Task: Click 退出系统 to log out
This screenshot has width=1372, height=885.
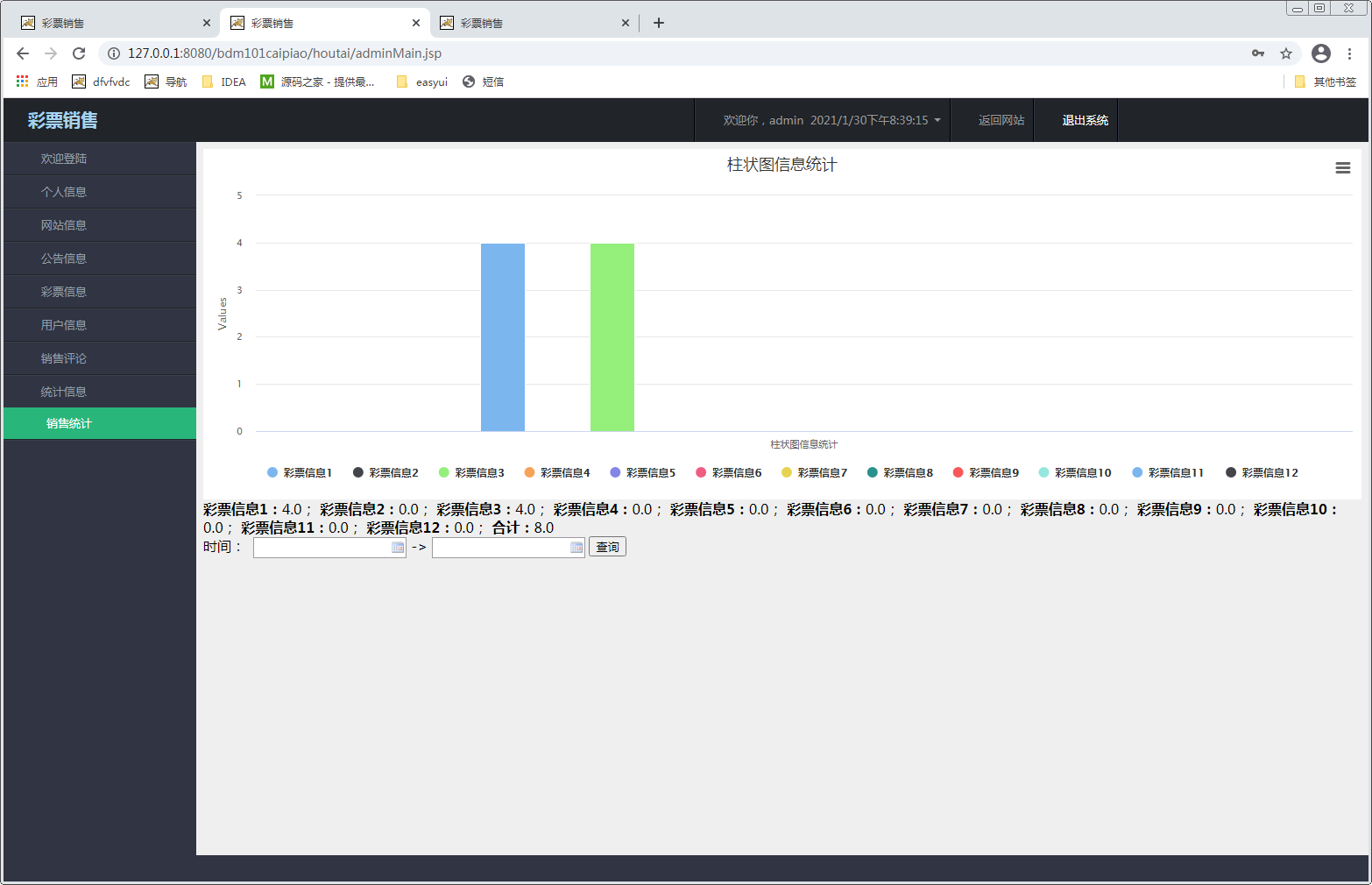Action: (1085, 120)
